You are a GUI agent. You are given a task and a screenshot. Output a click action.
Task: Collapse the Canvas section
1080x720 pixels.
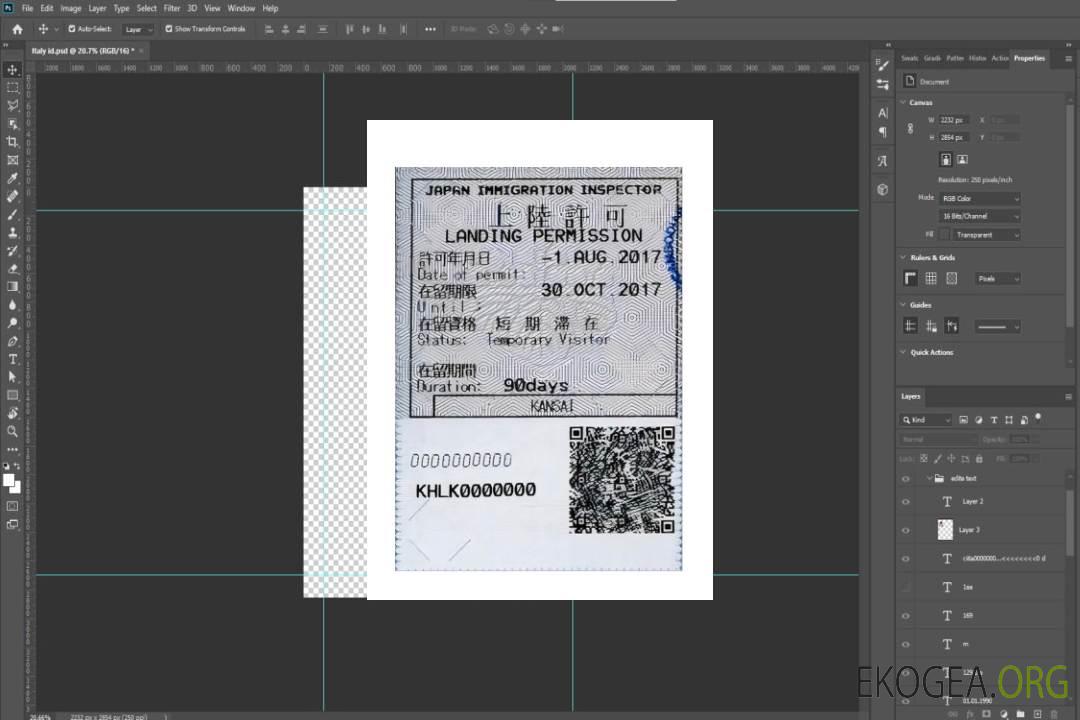(903, 102)
